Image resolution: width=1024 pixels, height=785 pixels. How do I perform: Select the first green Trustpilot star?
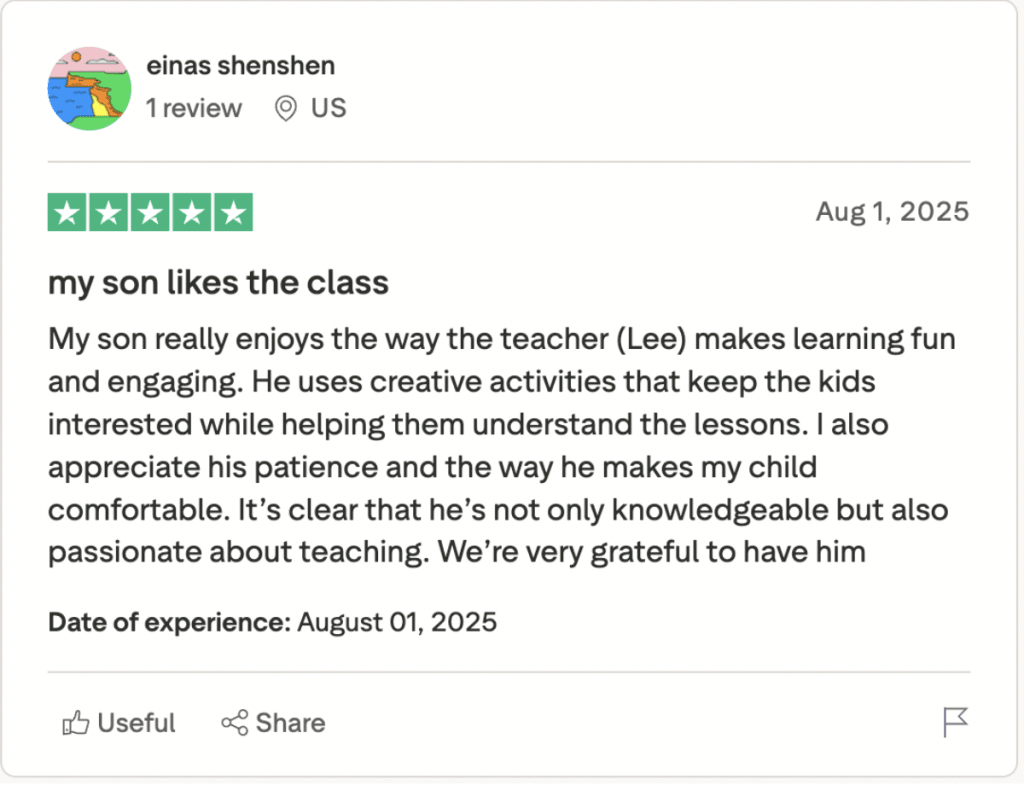pyautogui.click(x=69, y=211)
